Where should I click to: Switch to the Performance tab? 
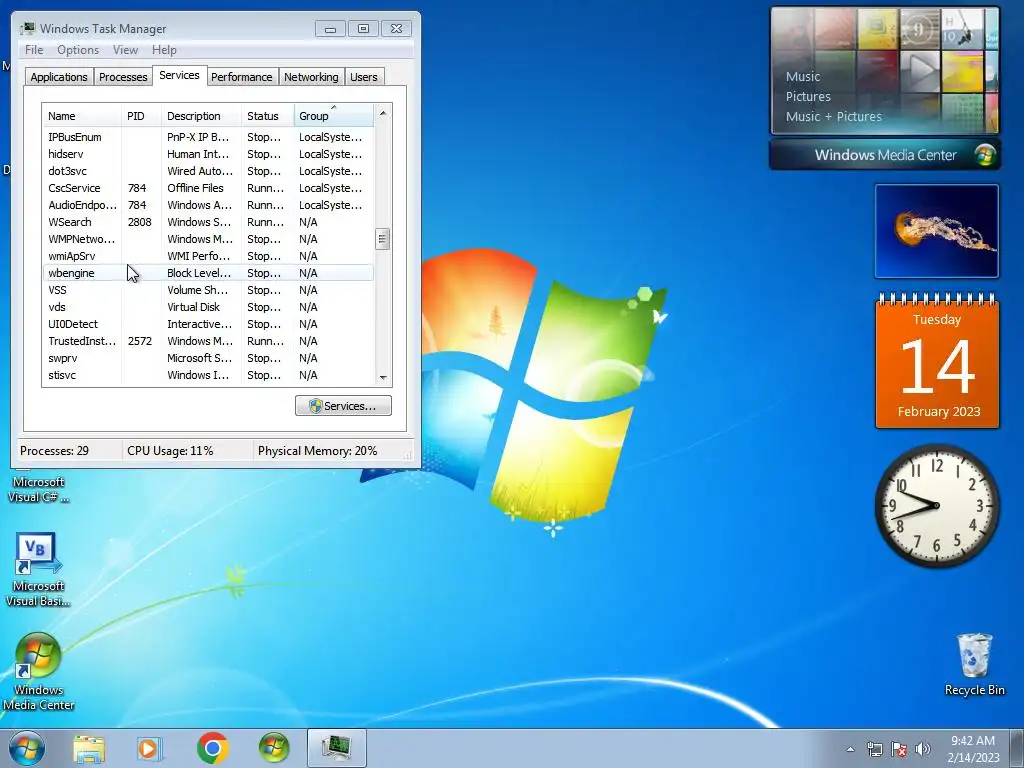(242, 77)
